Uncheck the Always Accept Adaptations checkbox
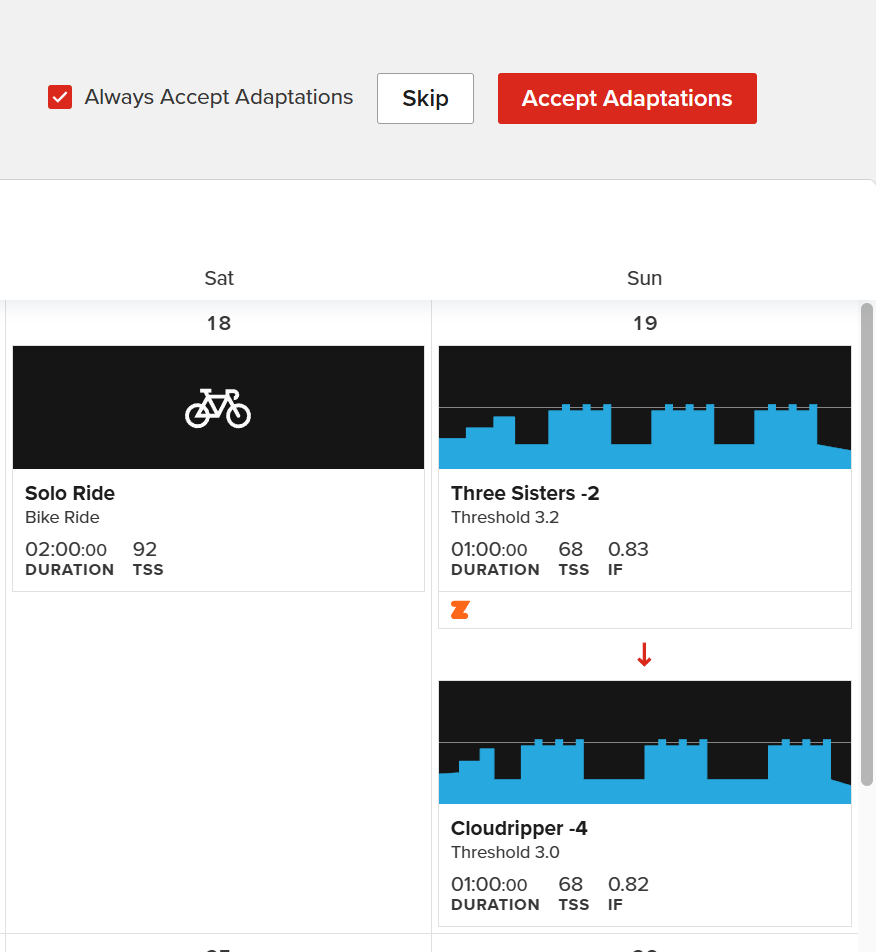876x952 pixels. 60,97
